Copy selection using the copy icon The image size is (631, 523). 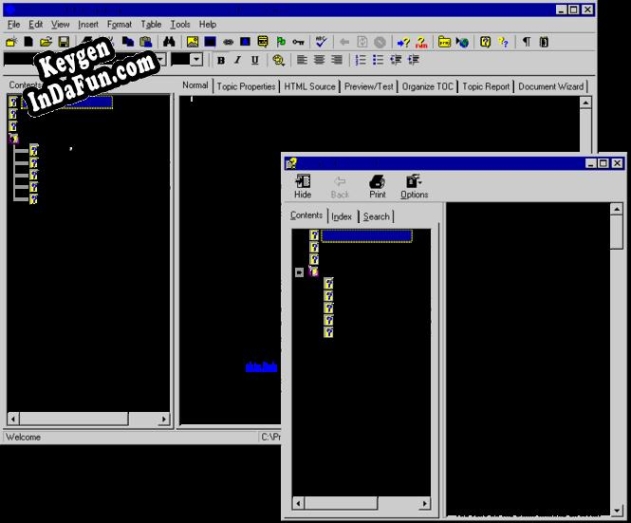coord(128,42)
